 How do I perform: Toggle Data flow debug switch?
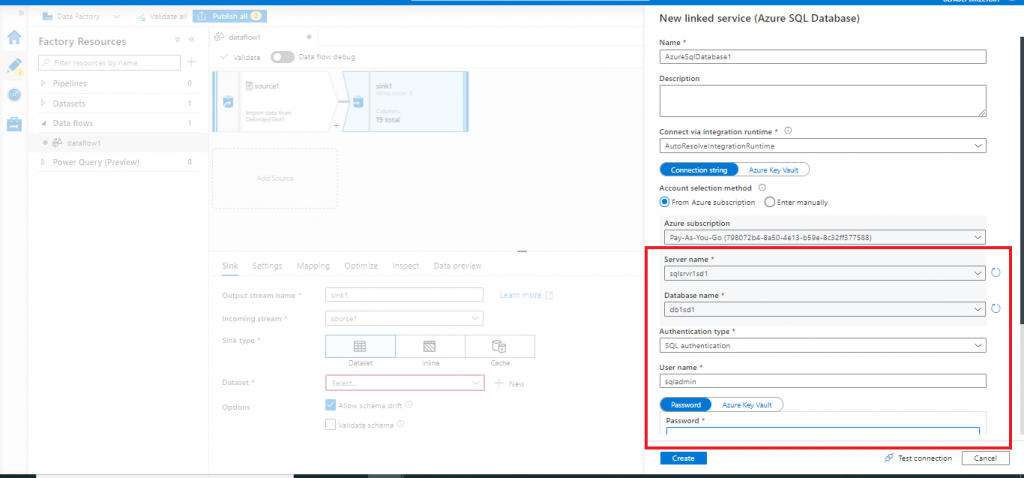[282, 57]
